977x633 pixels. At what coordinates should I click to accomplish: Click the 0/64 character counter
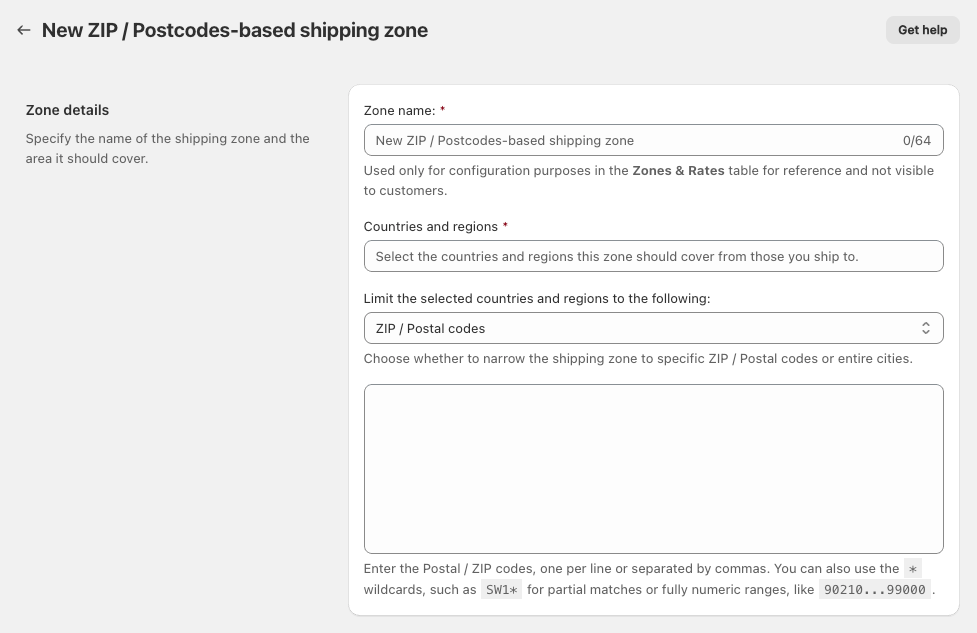pyautogui.click(x=916, y=140)
